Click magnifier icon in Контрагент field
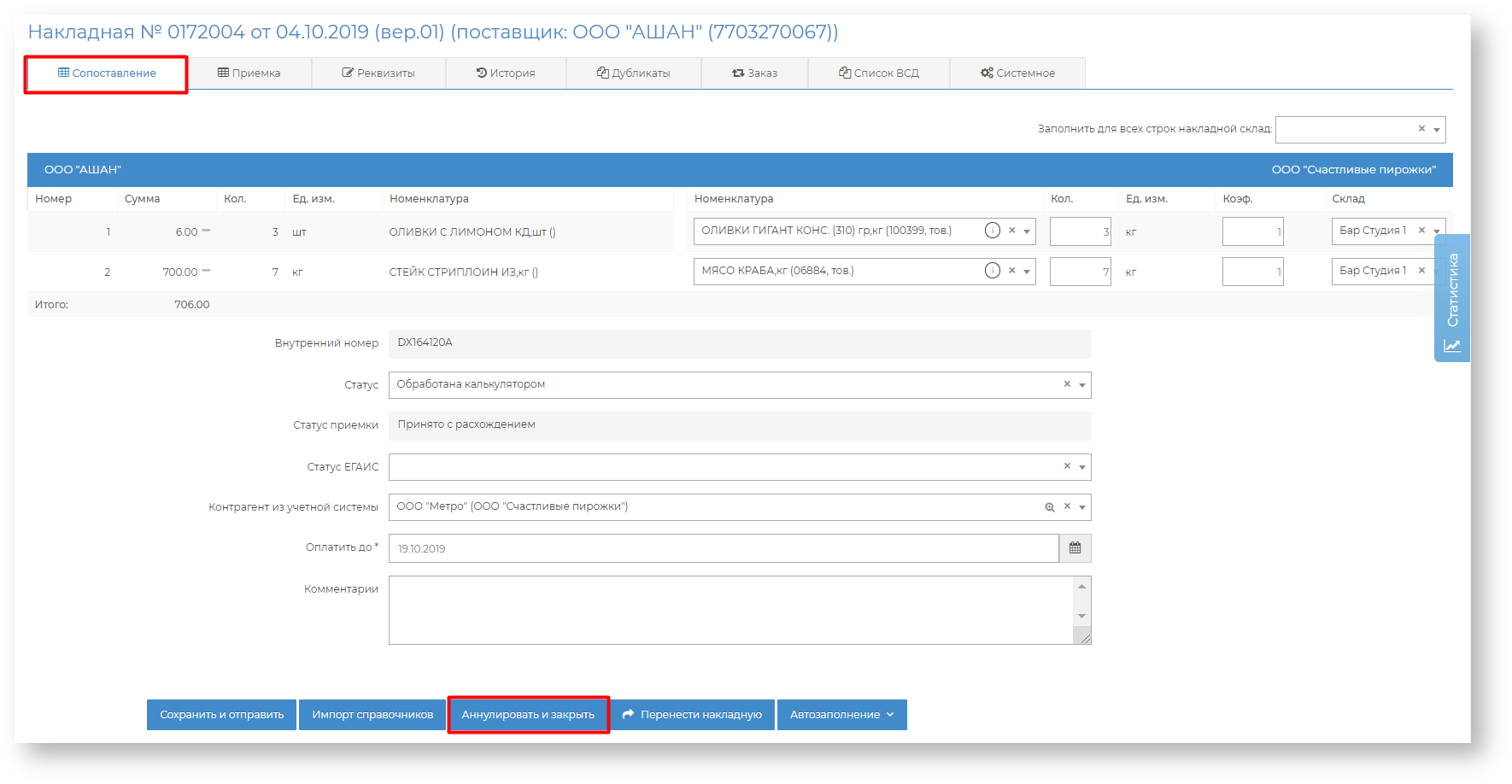Viewport: 1512px width, 784px height. point(1050,507)
